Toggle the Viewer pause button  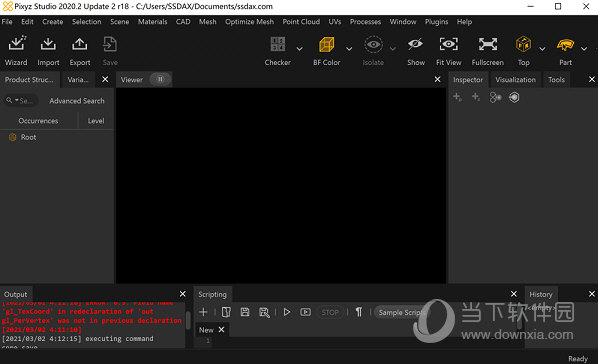click(x=160, y=79)
